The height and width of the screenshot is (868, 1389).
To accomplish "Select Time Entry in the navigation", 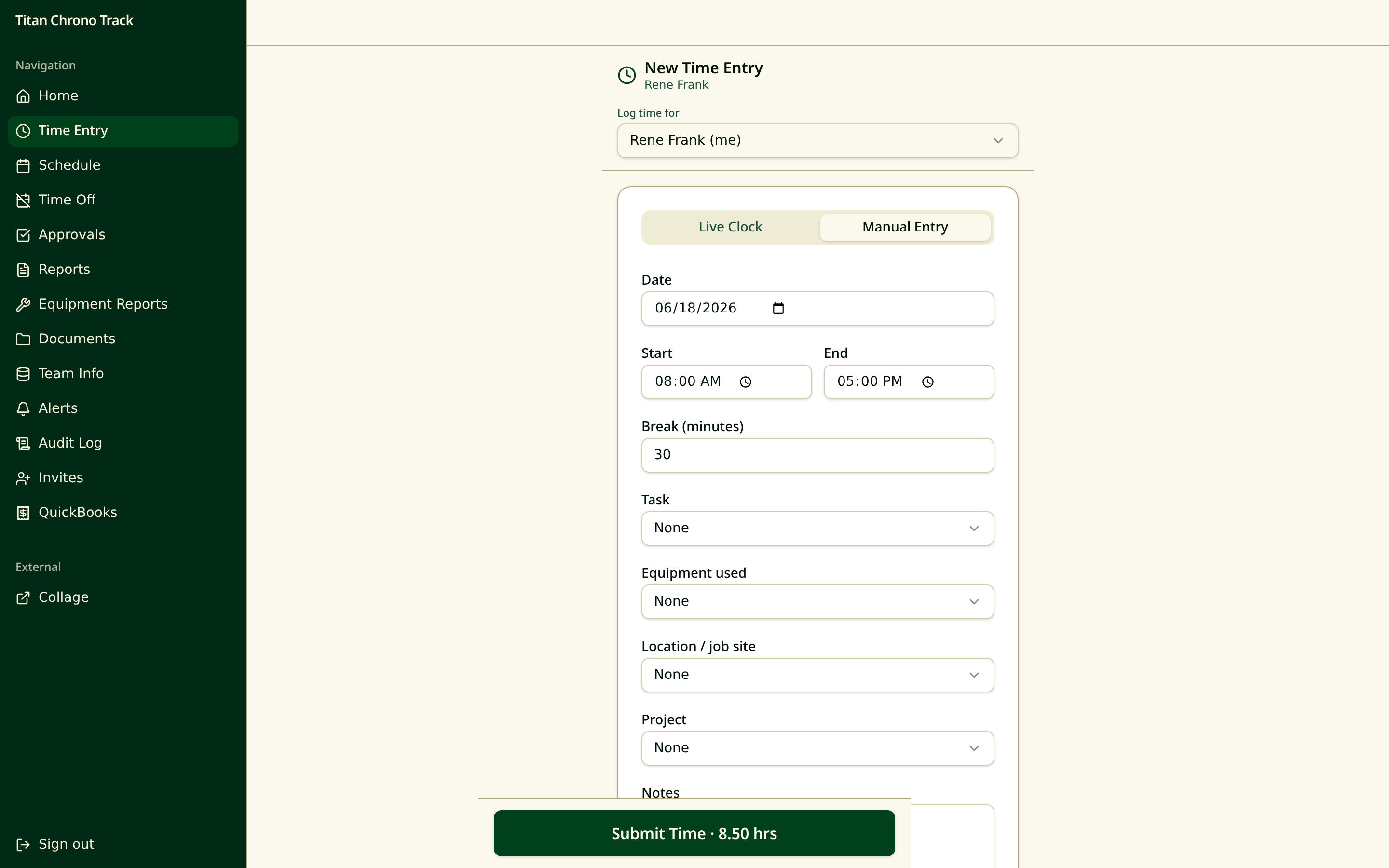I will 123,131.
